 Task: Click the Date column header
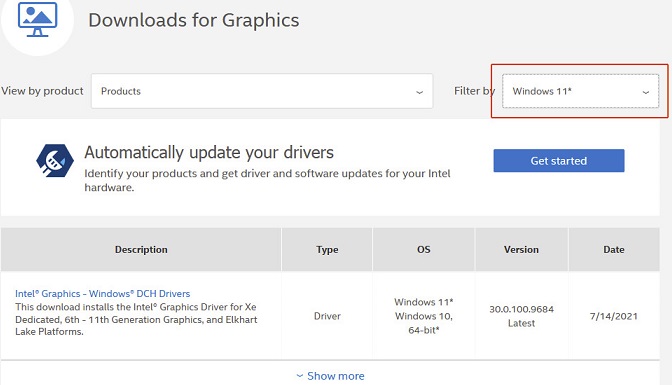point(614,250)
